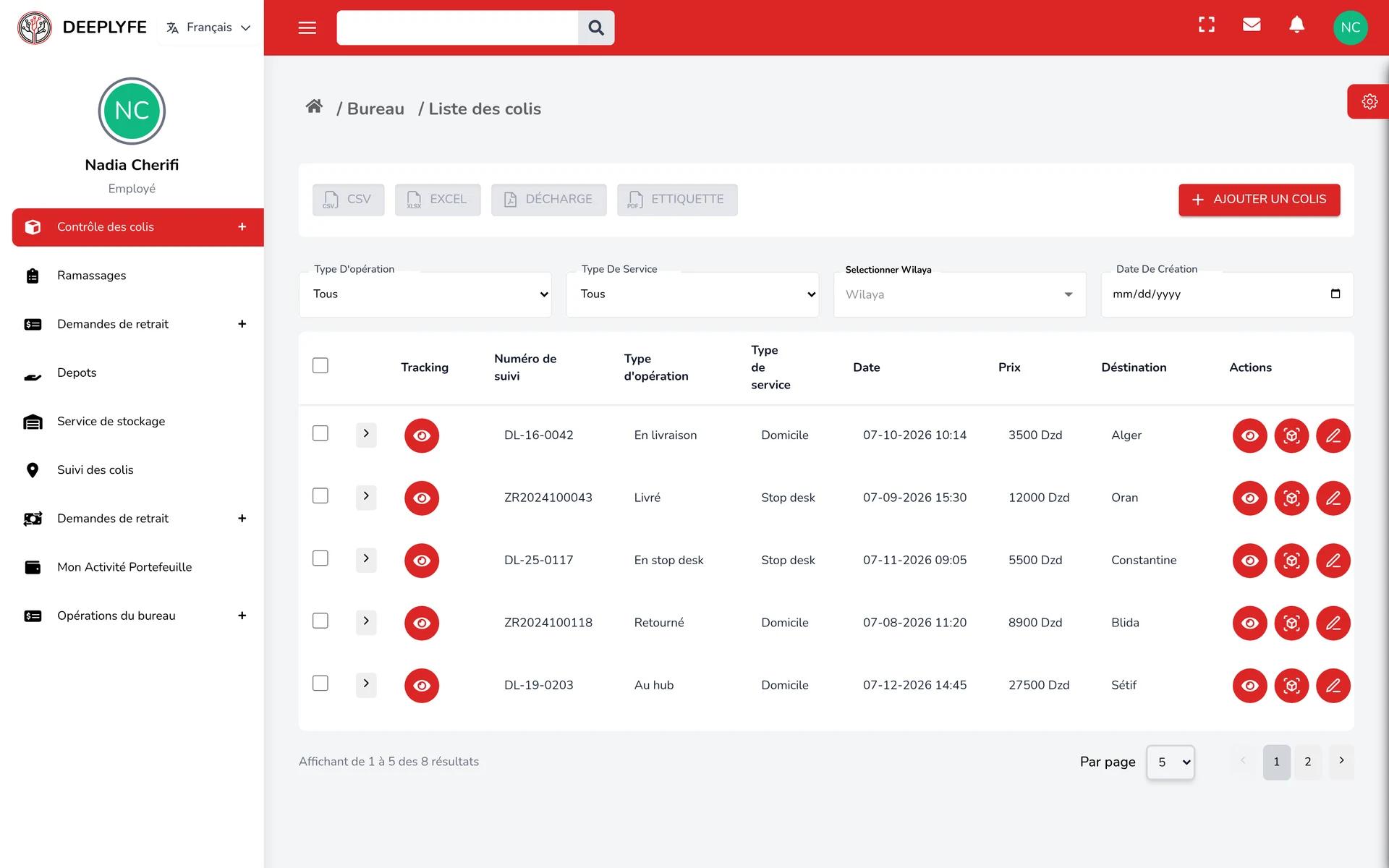Expand row details for ZR2024100118
Viewport: 1389px width, 868px height.
(x=366, y=621)
